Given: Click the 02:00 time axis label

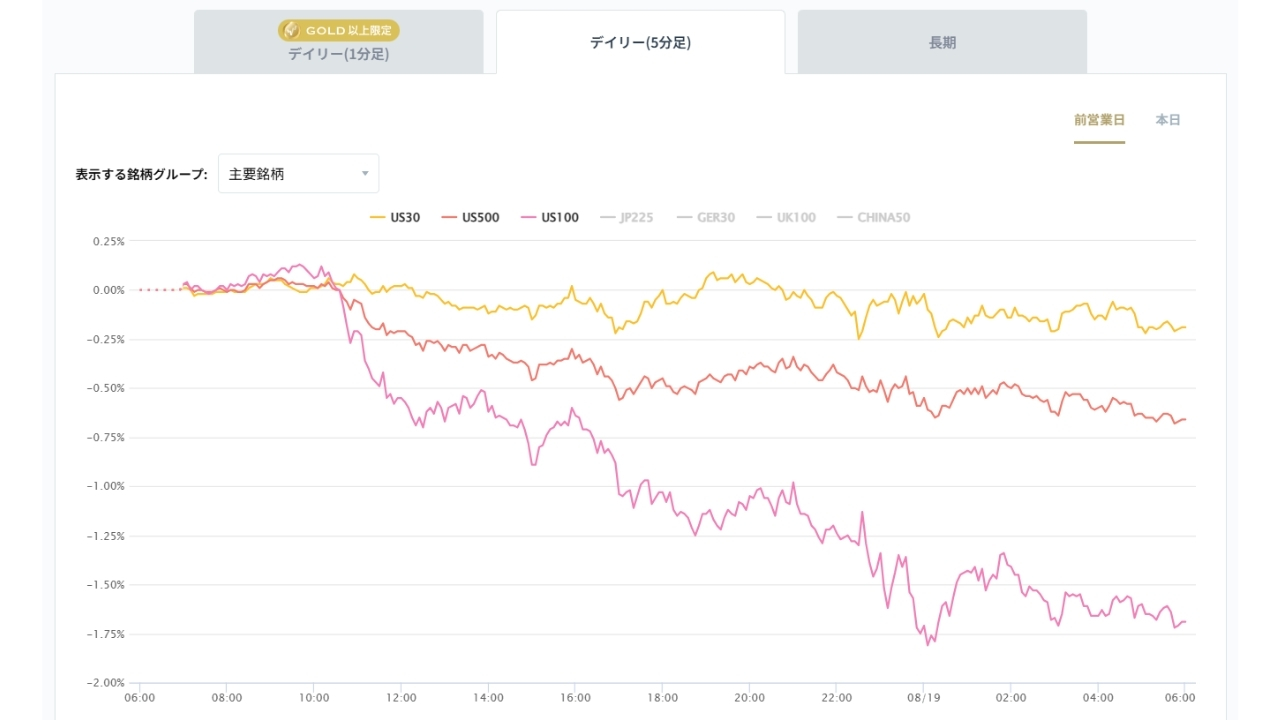Looking at the screenshot, I should 1011,697.
